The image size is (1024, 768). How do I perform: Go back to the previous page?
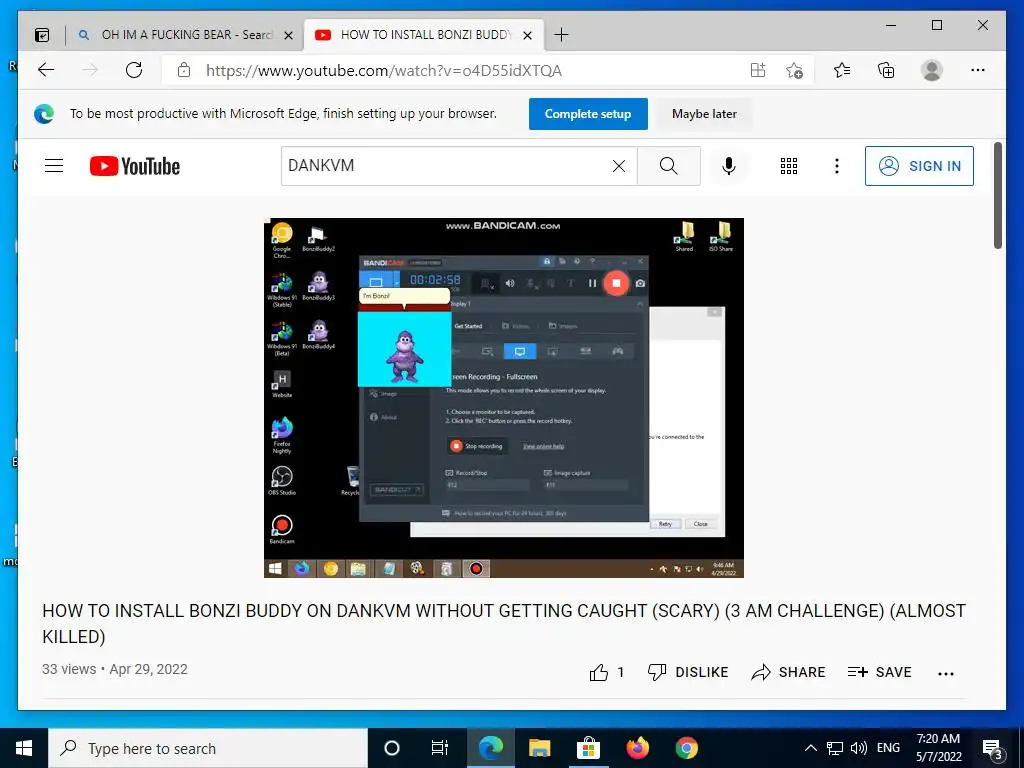coord(46,71)
